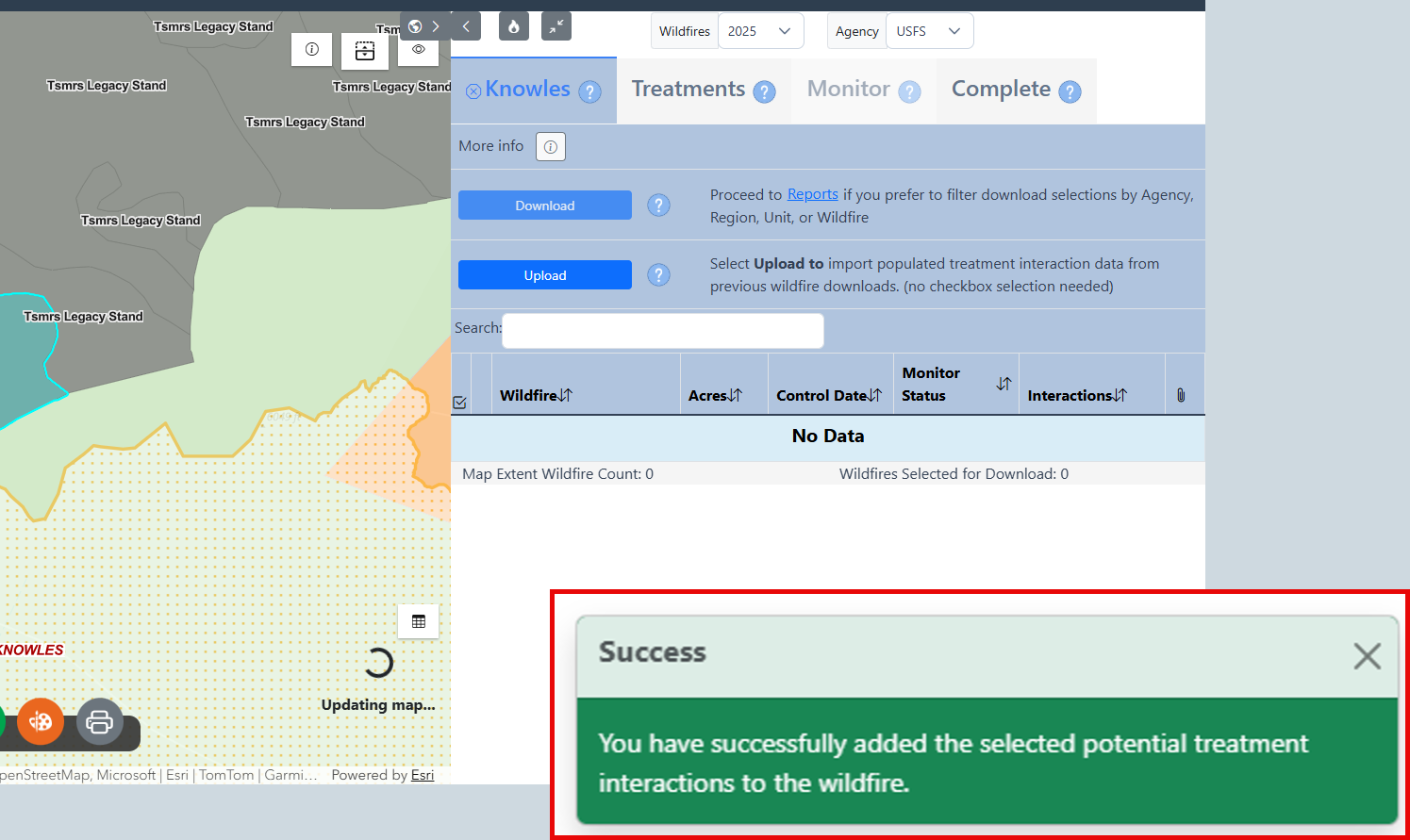Click 'Wildfires Selected for Download: 0' text
This screenshot has width=1410, height=840.
click(x=954, y=473)
